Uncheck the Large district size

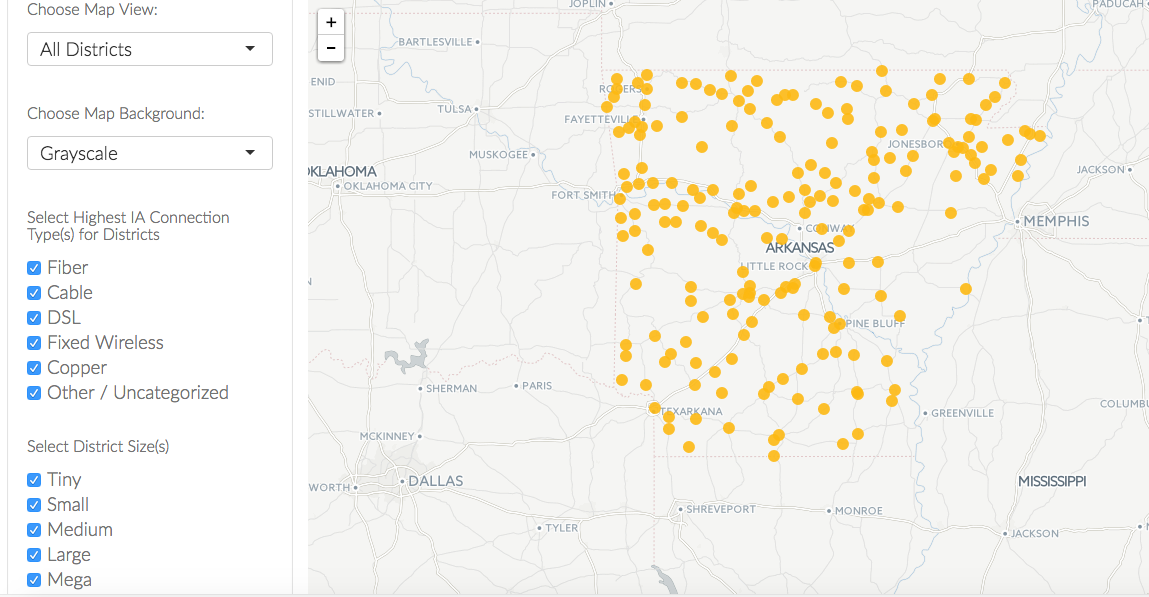(34, 555)
